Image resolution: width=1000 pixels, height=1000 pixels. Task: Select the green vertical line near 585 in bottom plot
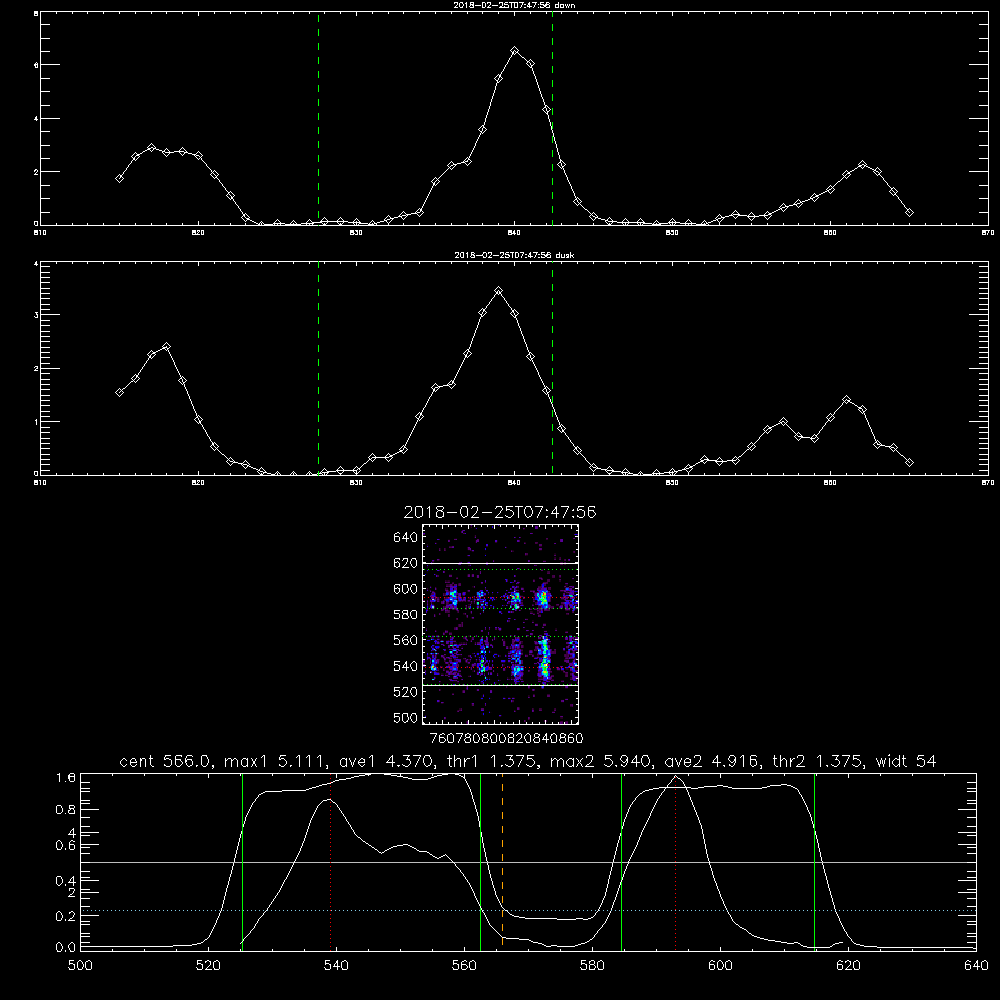pos(621,861)
